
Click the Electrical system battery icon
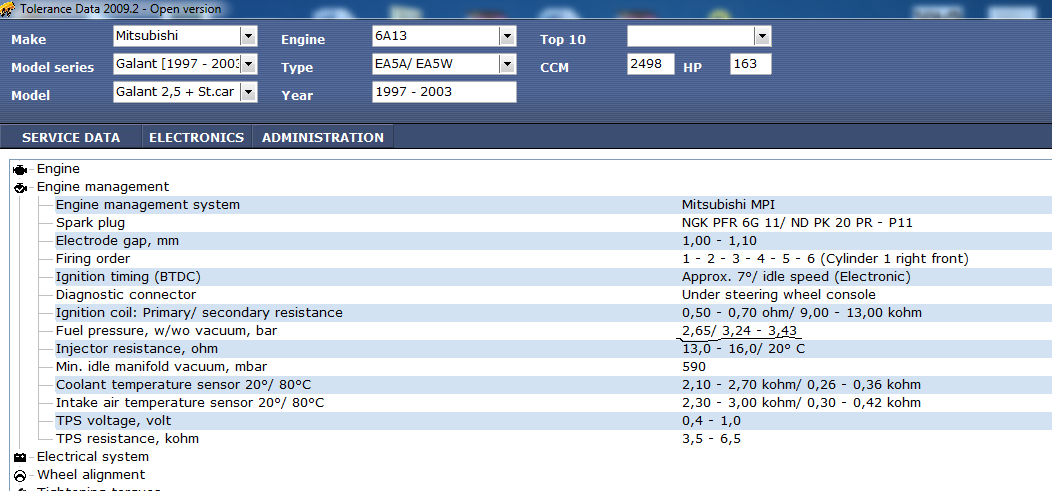click(x=19, y=457)
